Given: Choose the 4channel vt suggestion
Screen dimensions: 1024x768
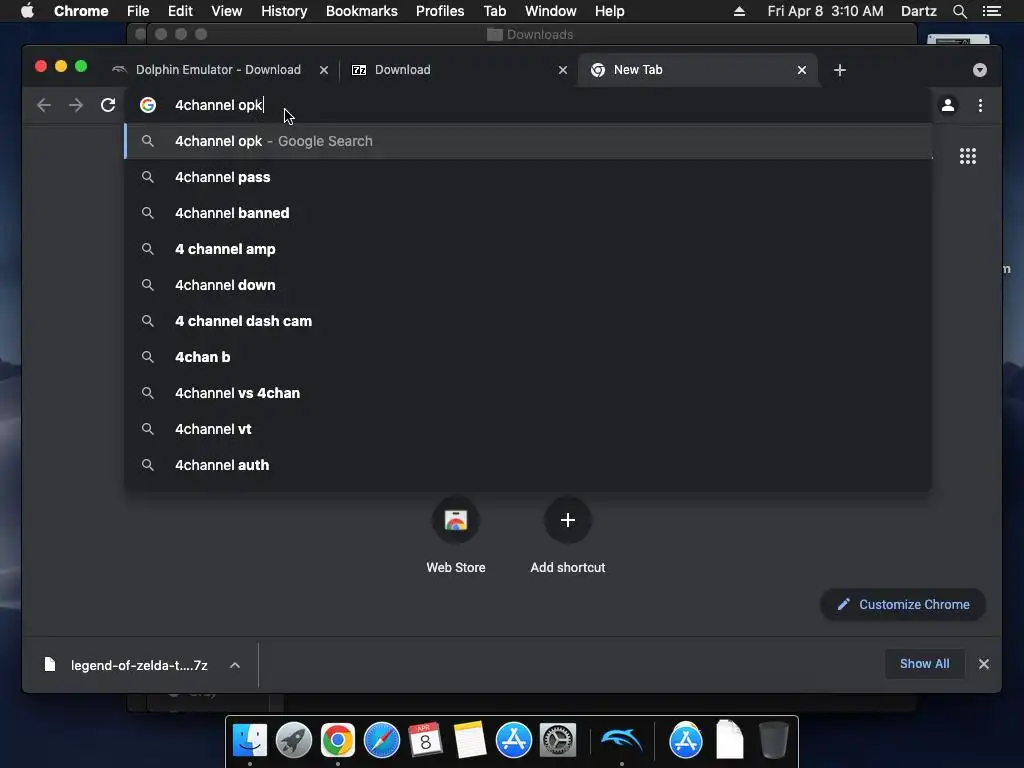Looking at the screenshot, I should [x=529, y=428].
